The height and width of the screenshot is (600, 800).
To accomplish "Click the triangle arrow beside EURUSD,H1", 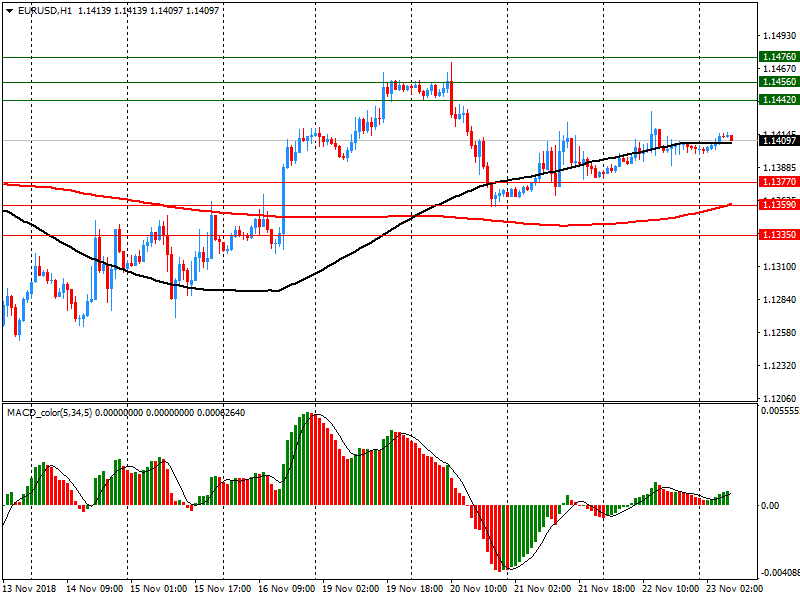I will click(9, 10).
